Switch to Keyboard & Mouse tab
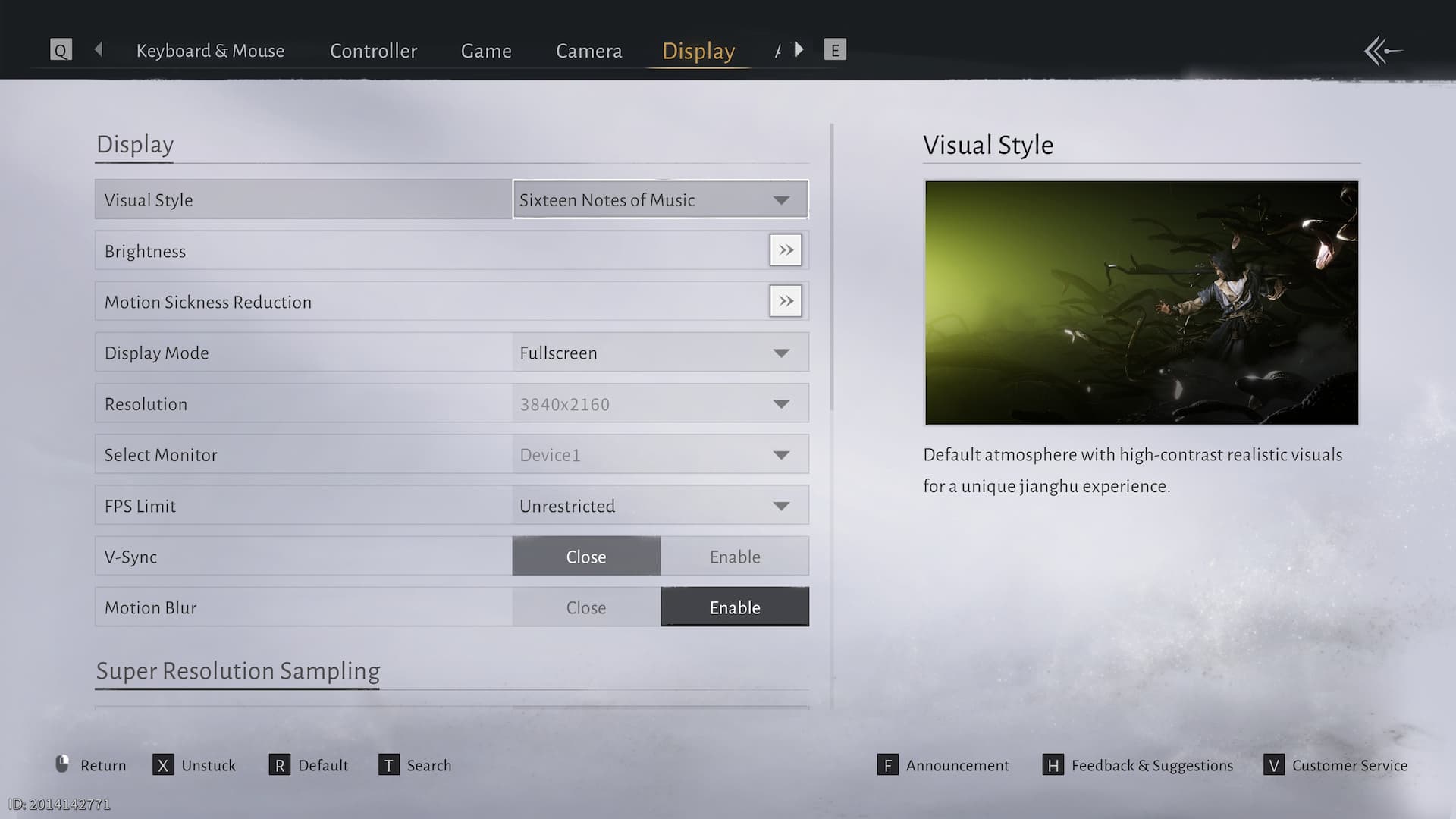 tap(210, 51)
